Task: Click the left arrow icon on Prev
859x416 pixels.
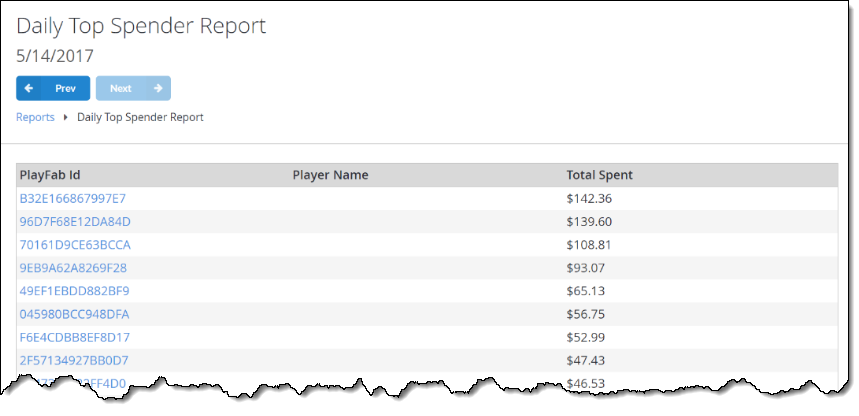Action: 29,88
